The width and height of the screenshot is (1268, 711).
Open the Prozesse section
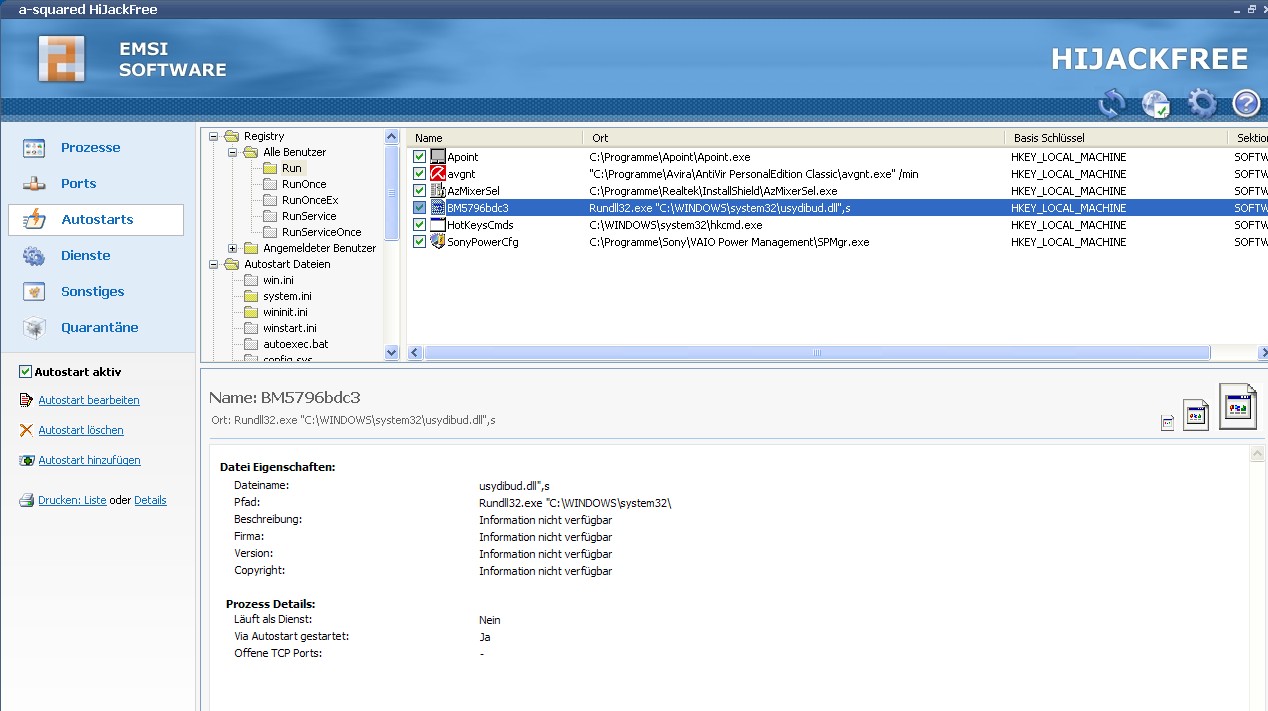[90, 148]
